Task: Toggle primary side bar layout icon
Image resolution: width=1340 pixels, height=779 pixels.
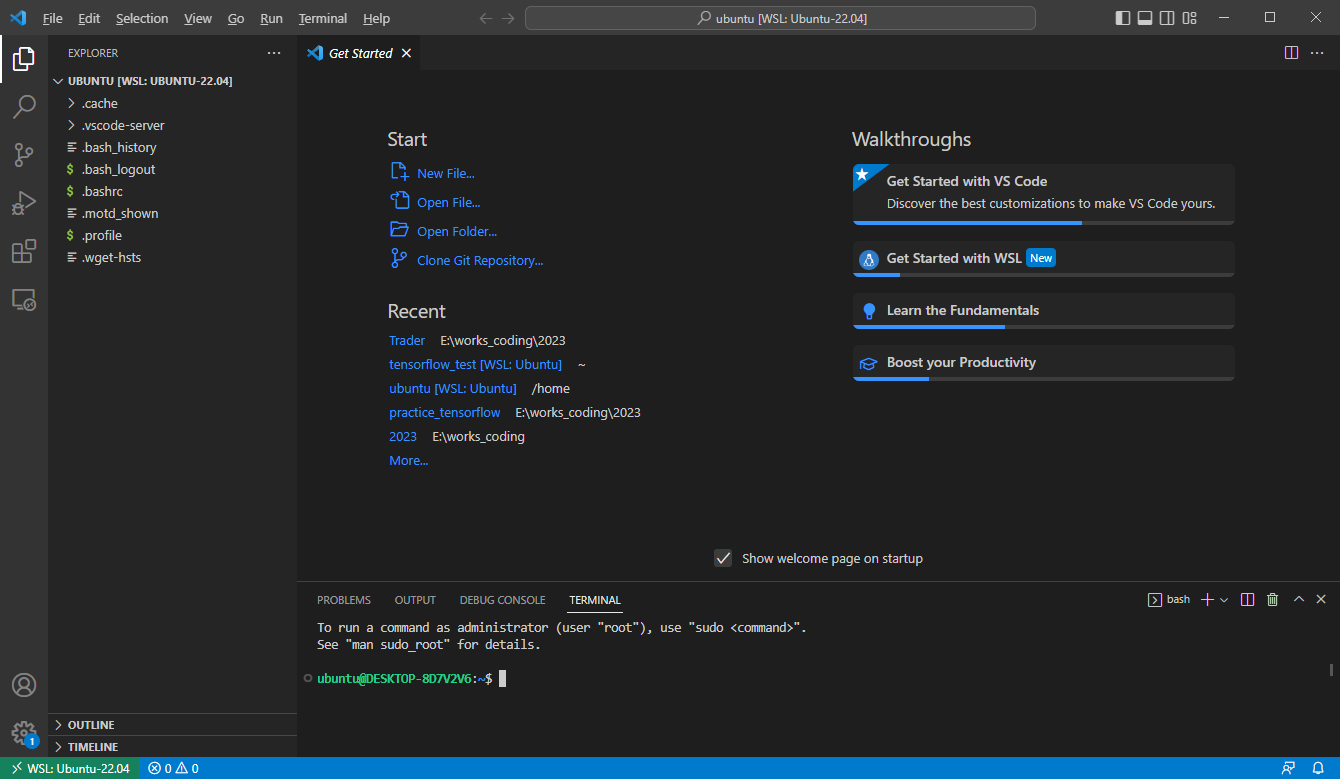Action: pyautogui.click(x=1123, y=18)
